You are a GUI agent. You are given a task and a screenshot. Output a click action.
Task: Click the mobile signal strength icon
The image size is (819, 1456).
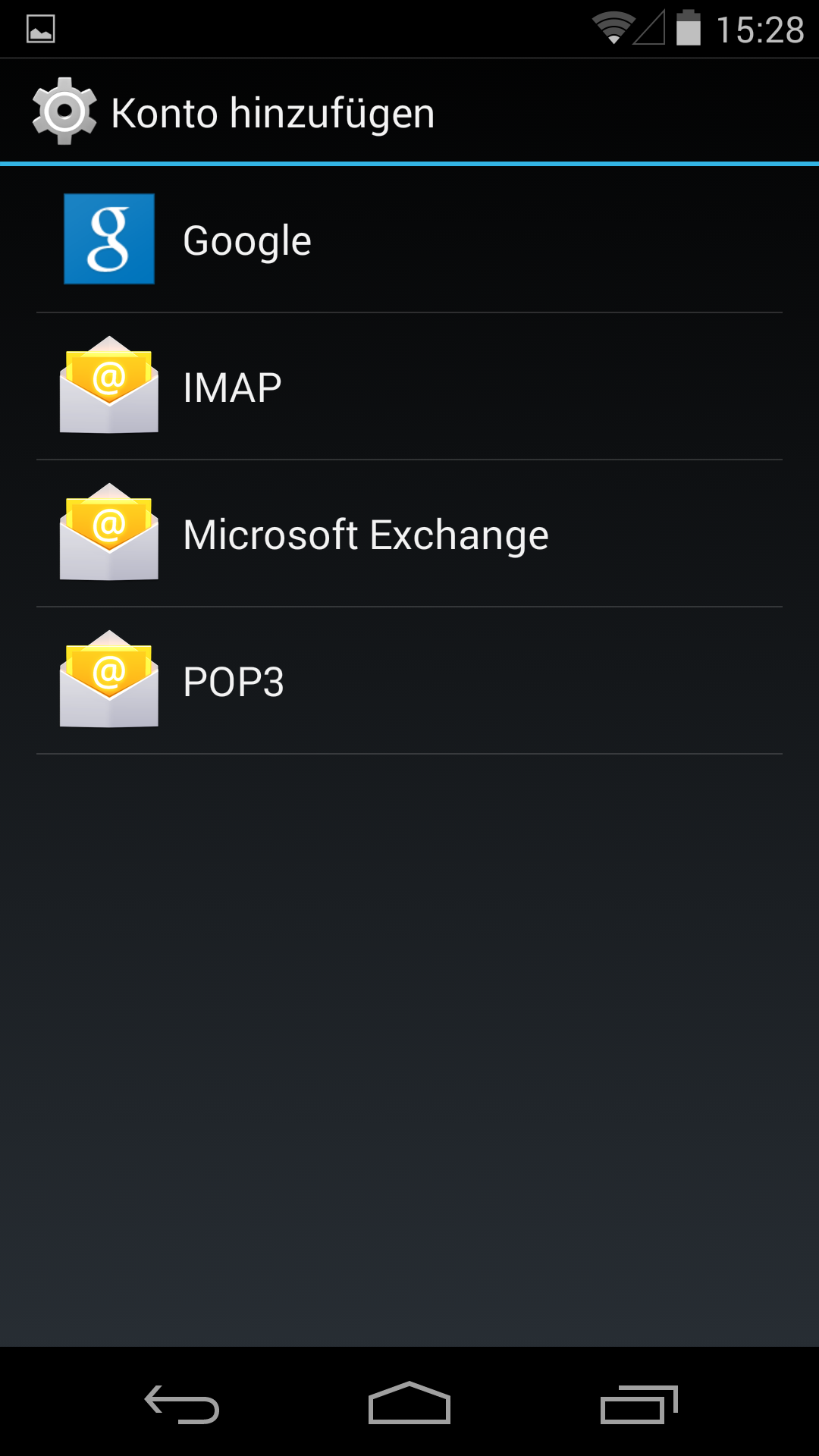pos(650,29)
